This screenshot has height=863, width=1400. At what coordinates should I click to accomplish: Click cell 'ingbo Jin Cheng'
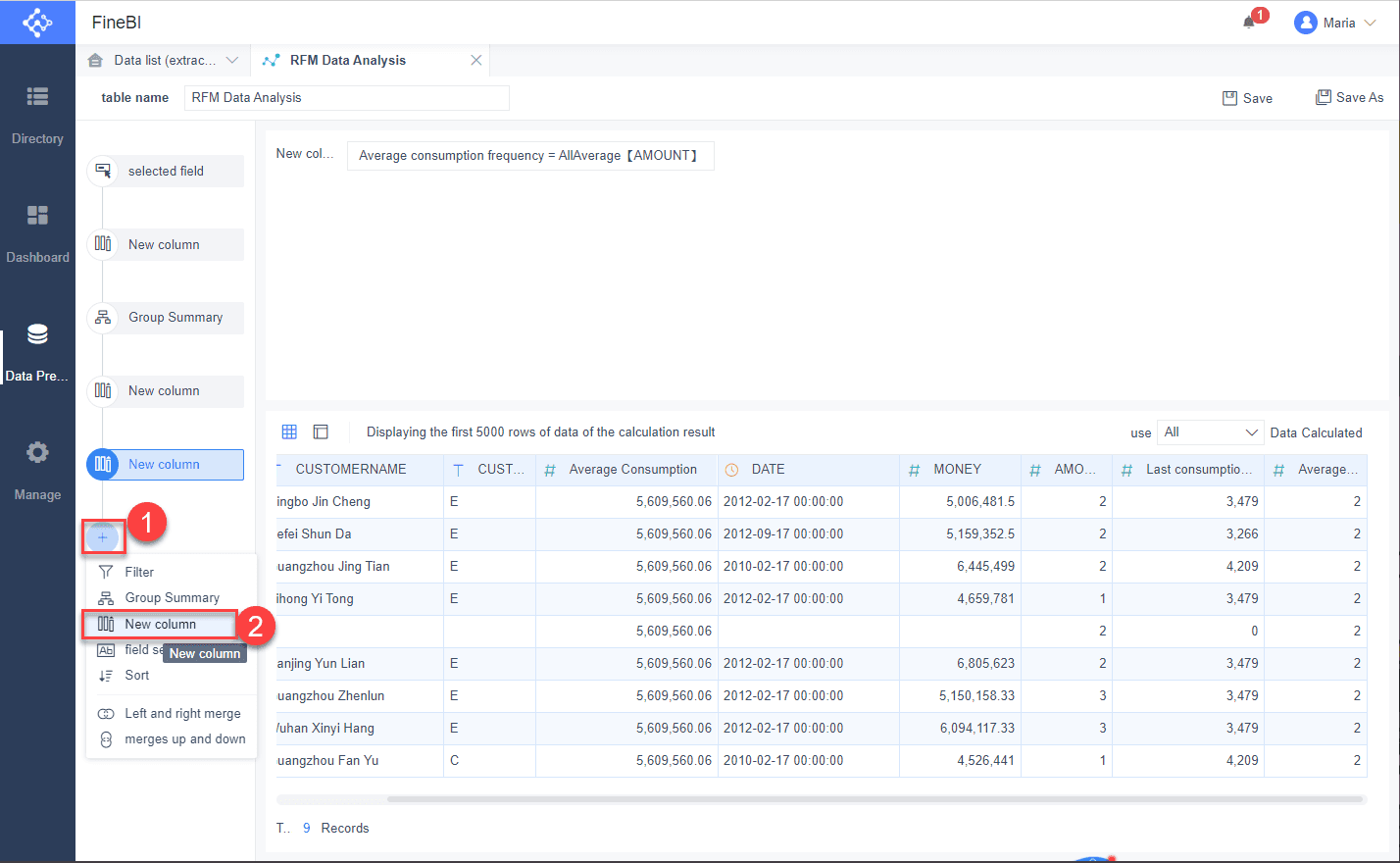click(360, 501)
